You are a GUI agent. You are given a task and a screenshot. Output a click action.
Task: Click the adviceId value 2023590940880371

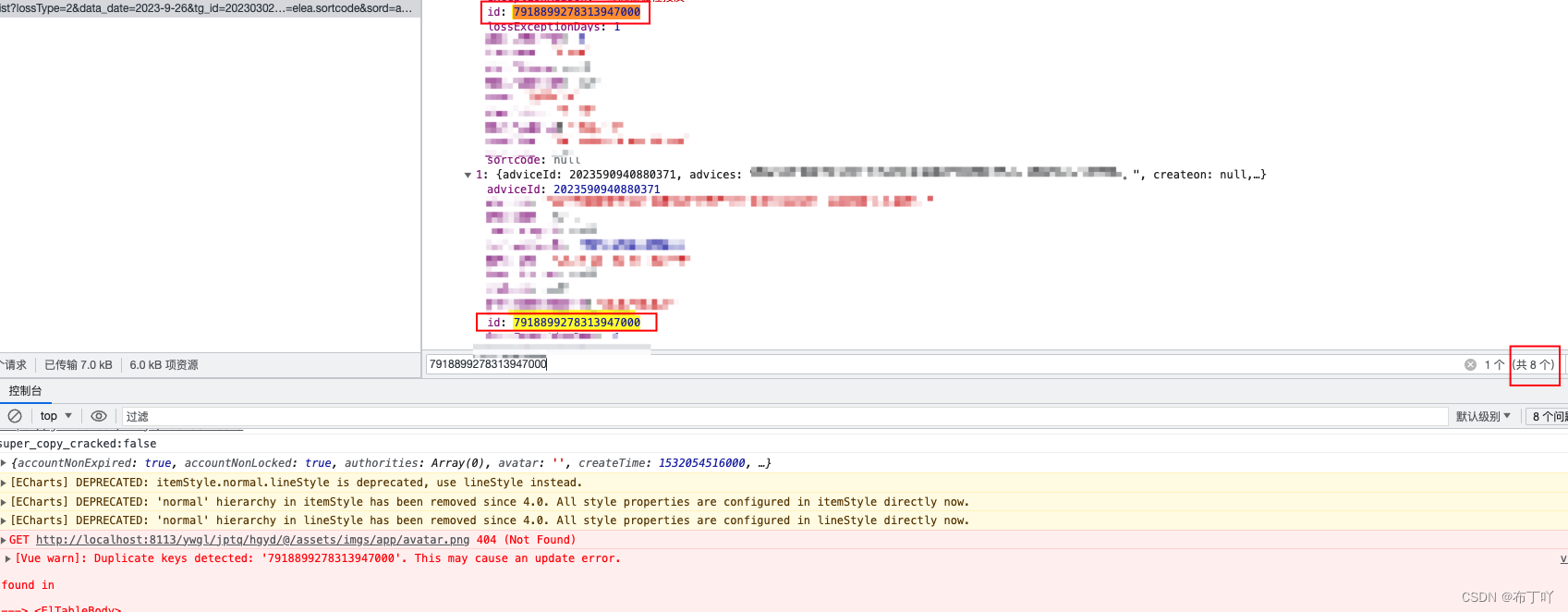click(x=607, y=190)
